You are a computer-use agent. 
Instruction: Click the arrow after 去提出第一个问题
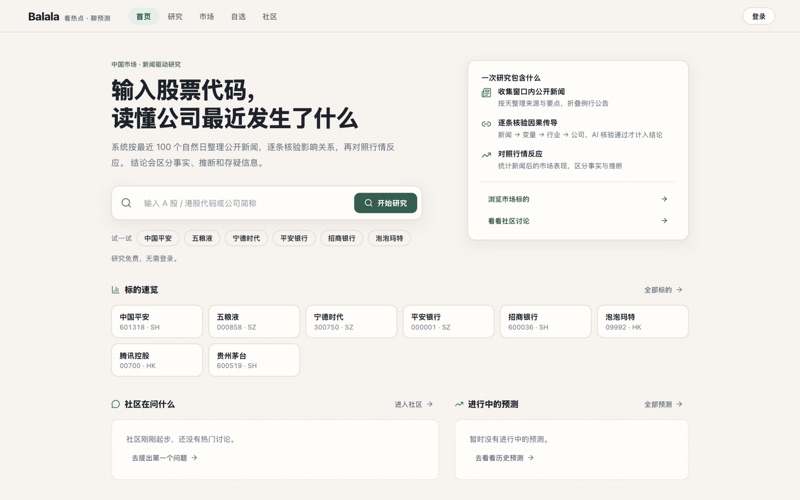tap(194, 458)
